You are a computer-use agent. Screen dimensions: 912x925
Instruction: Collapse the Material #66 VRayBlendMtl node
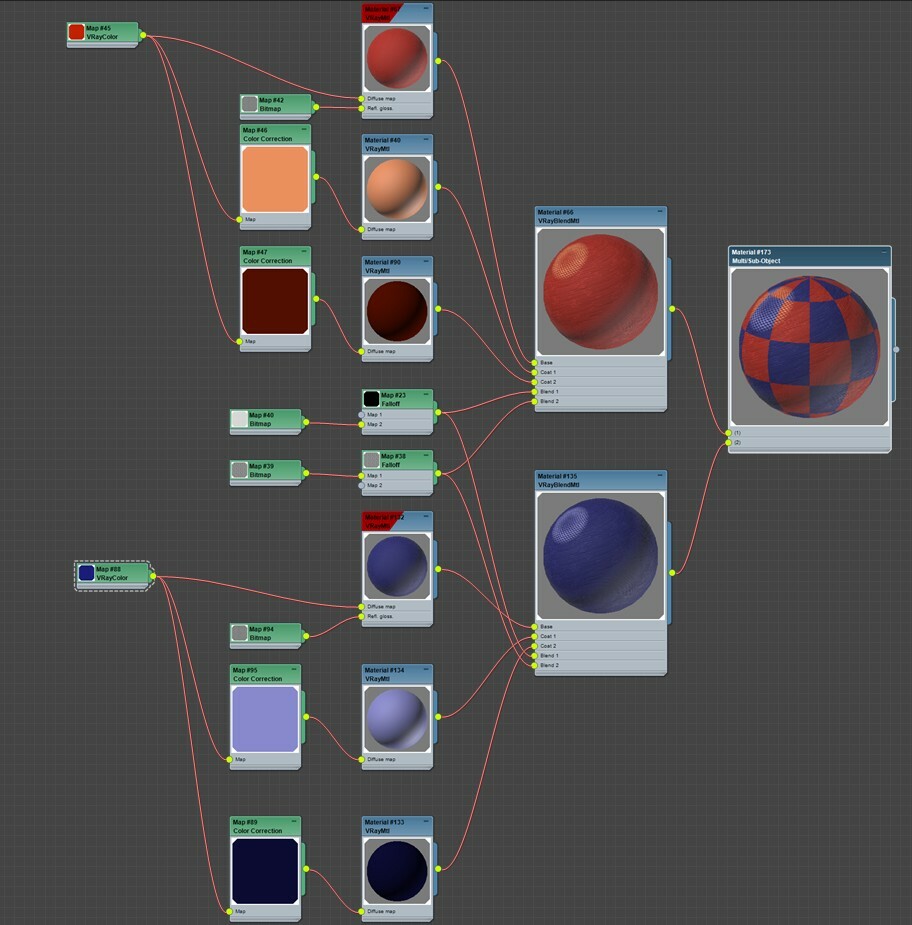pos(659,212)
